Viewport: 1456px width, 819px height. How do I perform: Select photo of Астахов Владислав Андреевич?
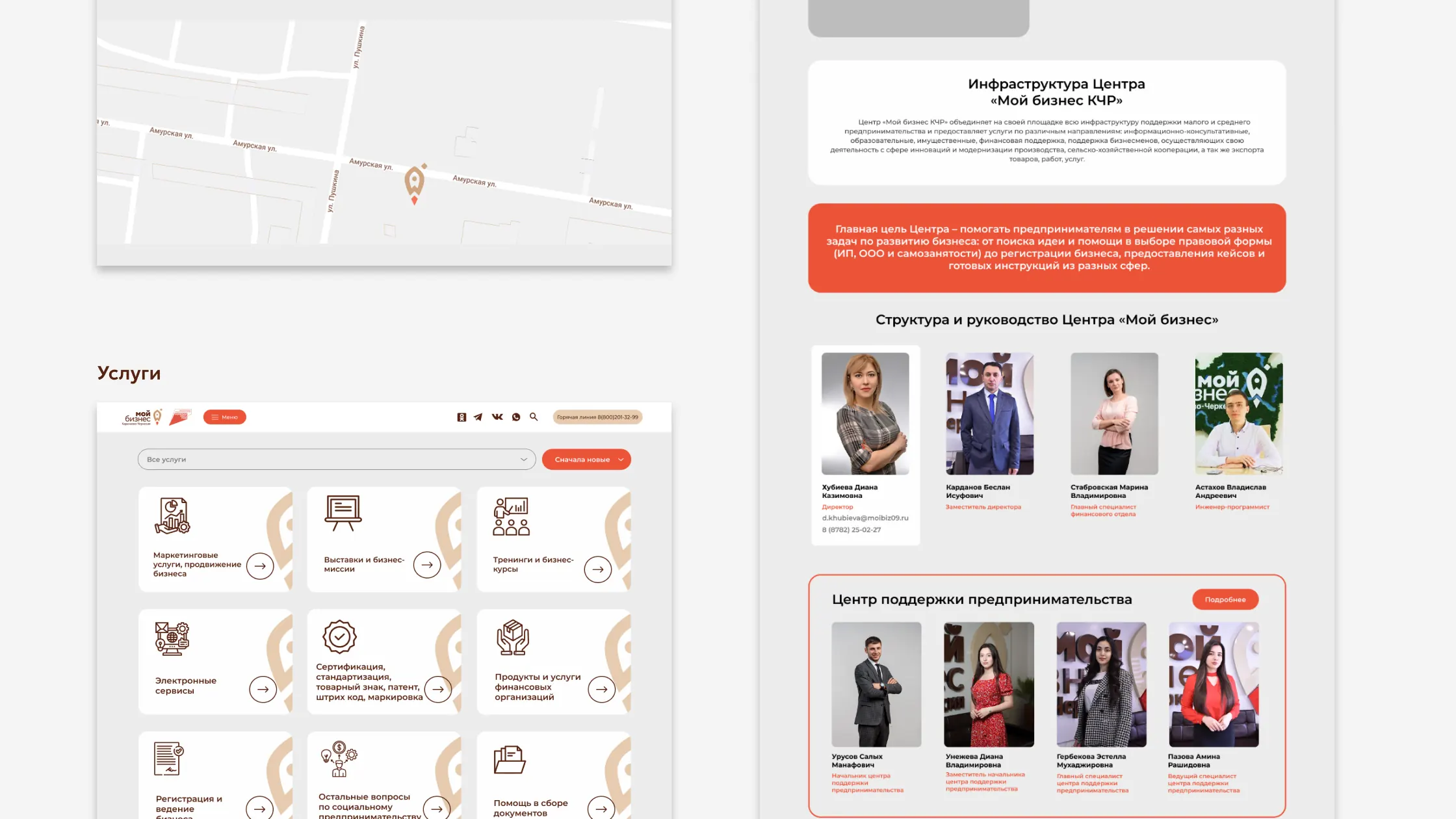click(x=1239, y=413)
